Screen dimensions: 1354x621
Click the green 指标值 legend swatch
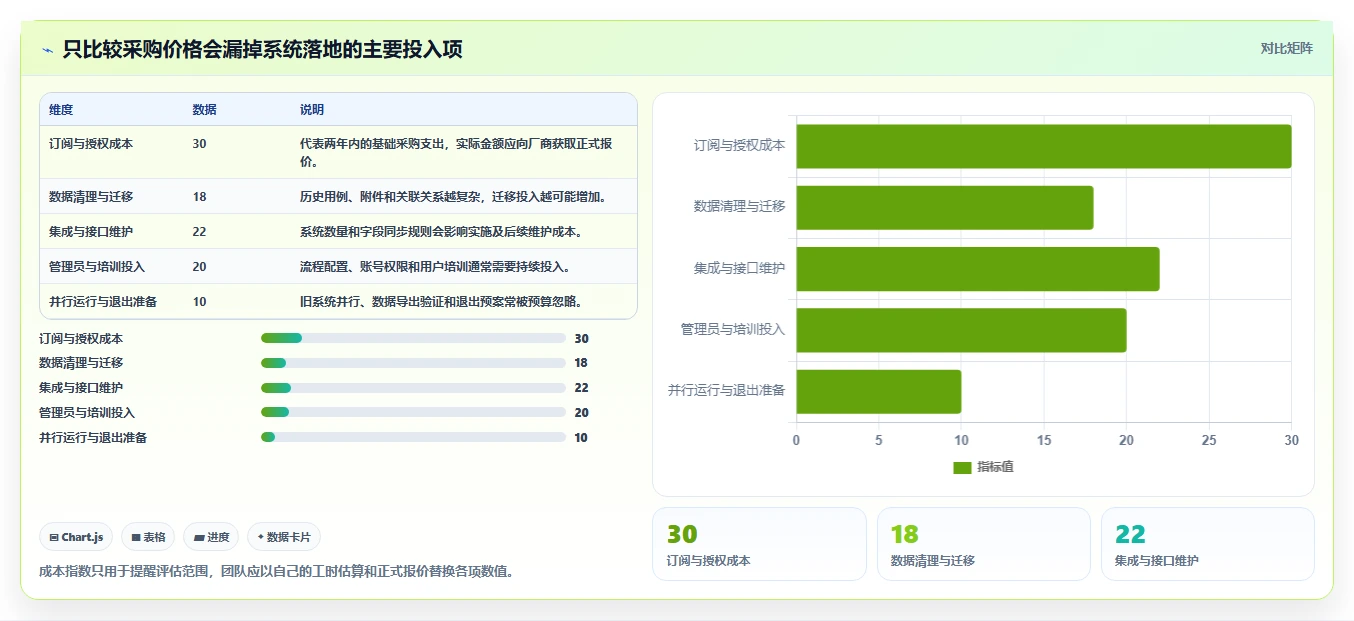click(x=962, y=467)
